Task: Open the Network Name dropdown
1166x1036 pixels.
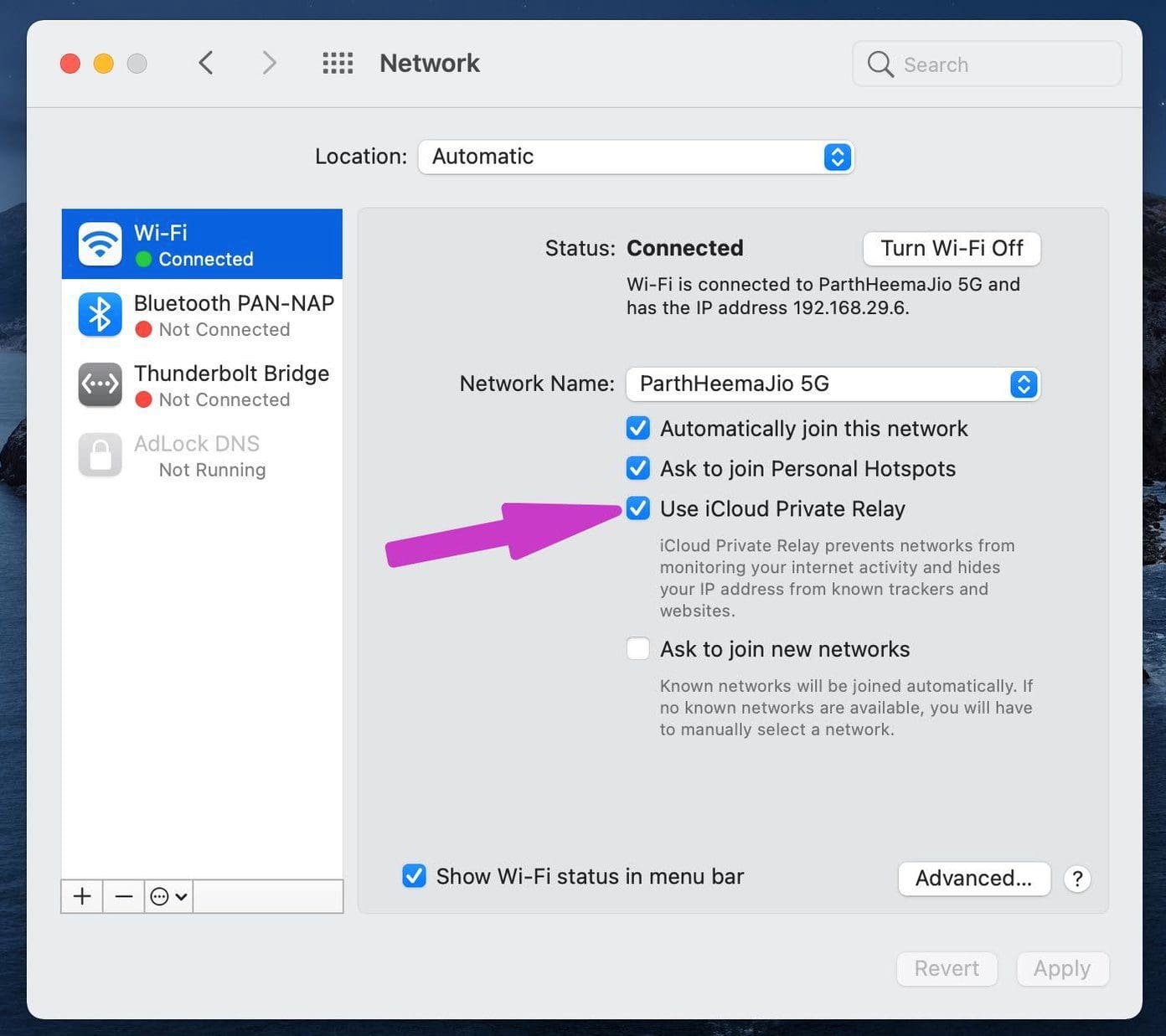Action: [x=833, y=384]
